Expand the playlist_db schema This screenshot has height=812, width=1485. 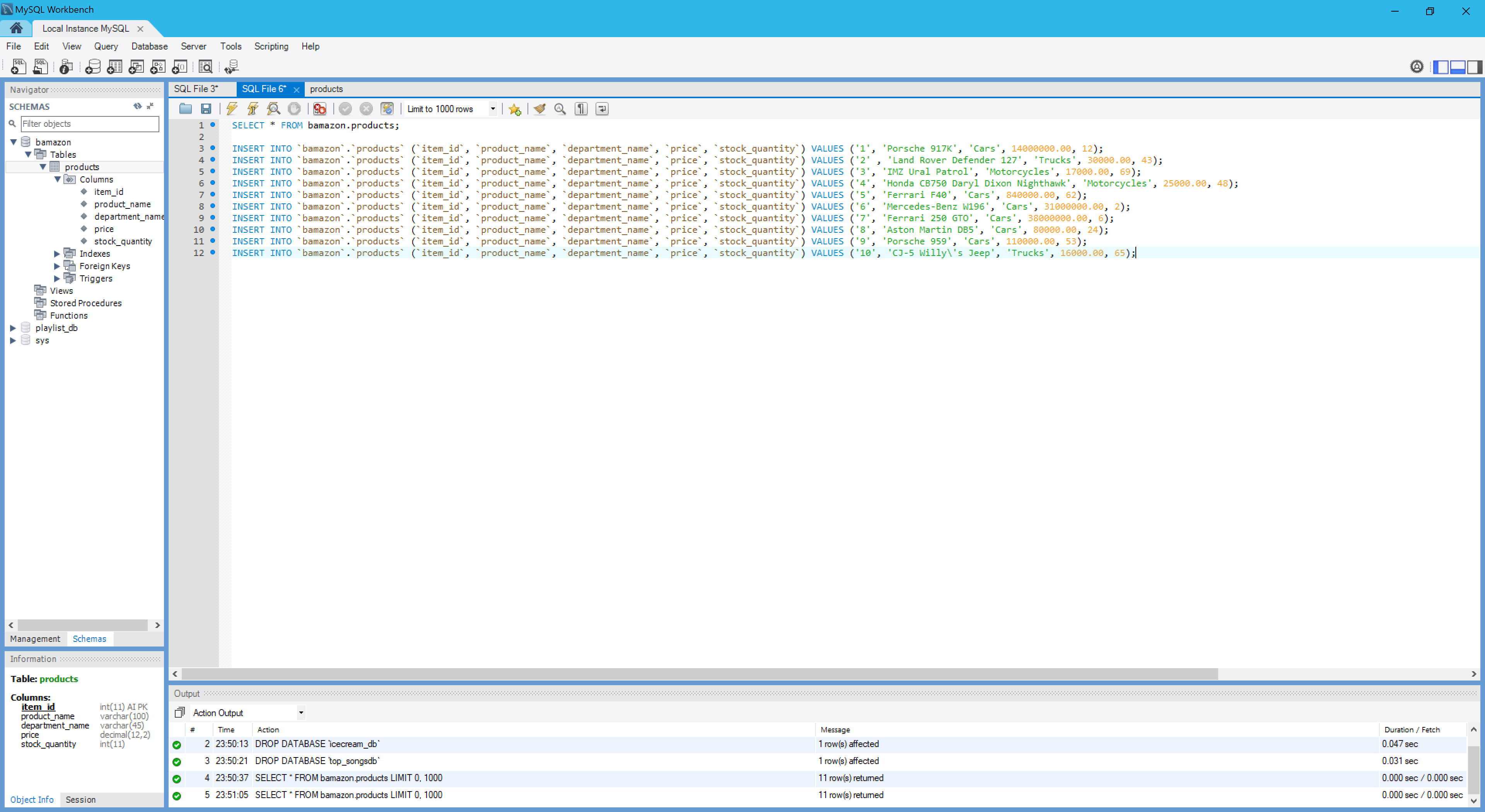13,328
